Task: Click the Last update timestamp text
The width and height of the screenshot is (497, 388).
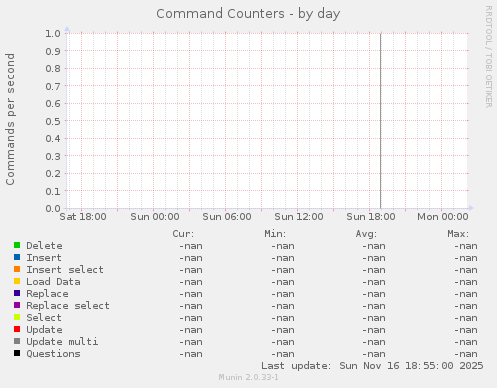Action: (x=372, y=366)
